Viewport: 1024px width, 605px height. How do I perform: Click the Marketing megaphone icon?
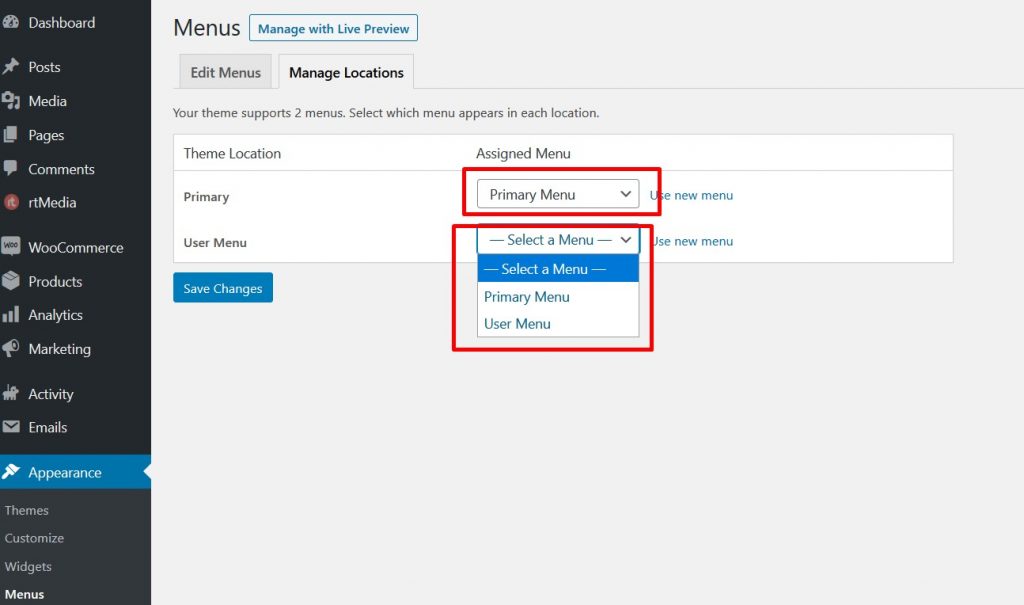click(10, 348)
